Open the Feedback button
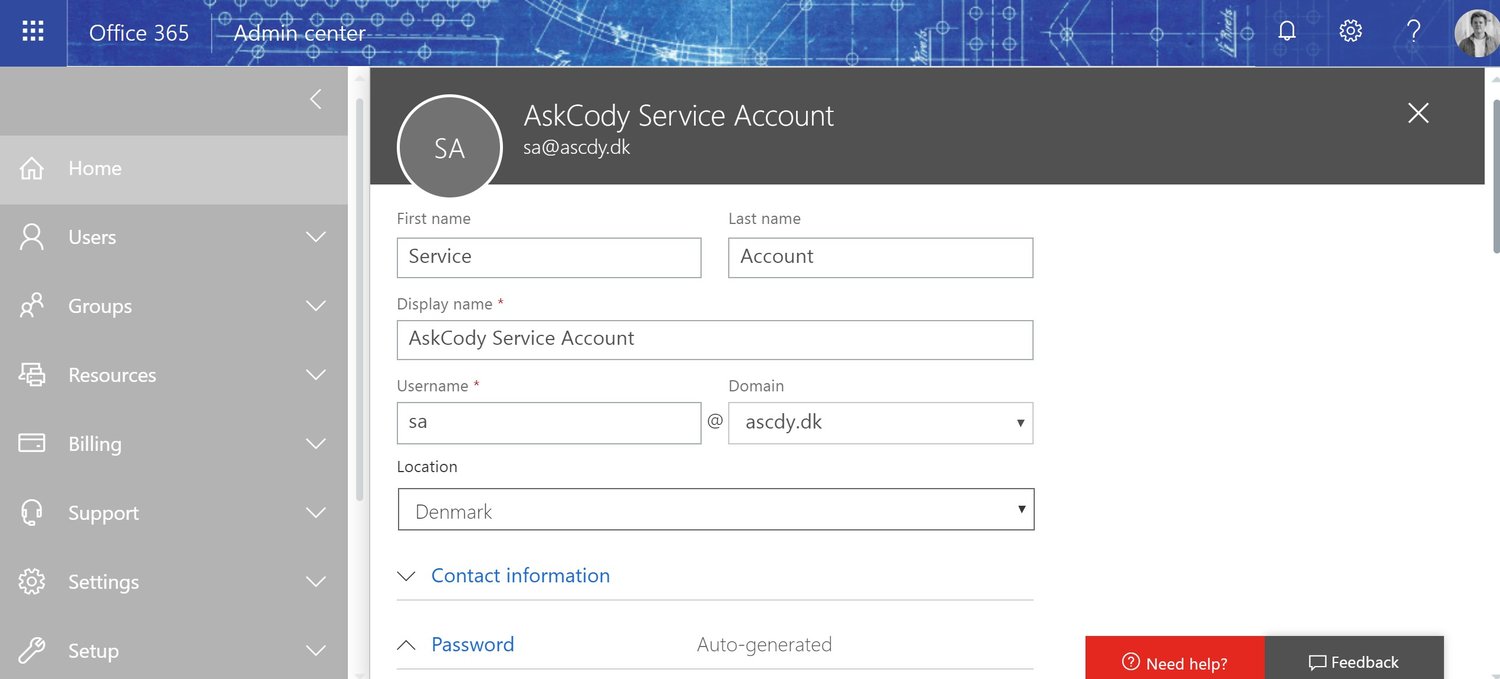 pos(1354,658)
